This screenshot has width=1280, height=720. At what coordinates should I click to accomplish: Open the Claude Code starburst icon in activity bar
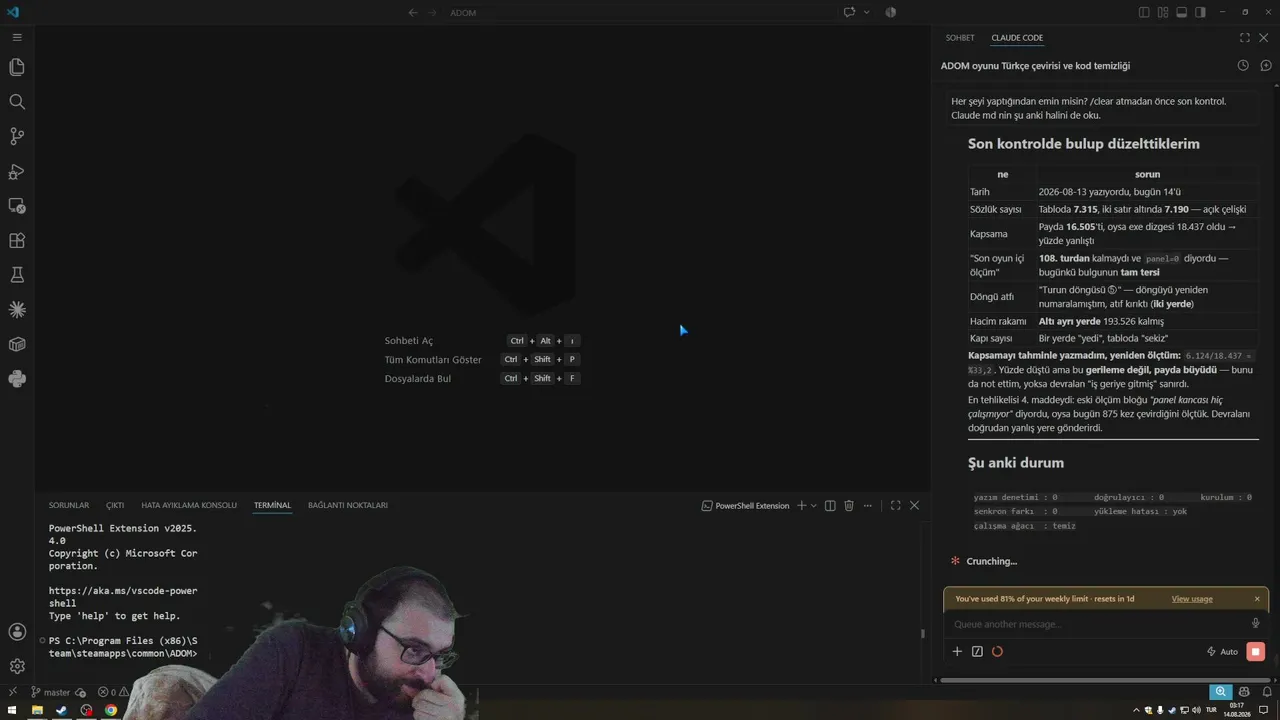[x=17, y=310]
